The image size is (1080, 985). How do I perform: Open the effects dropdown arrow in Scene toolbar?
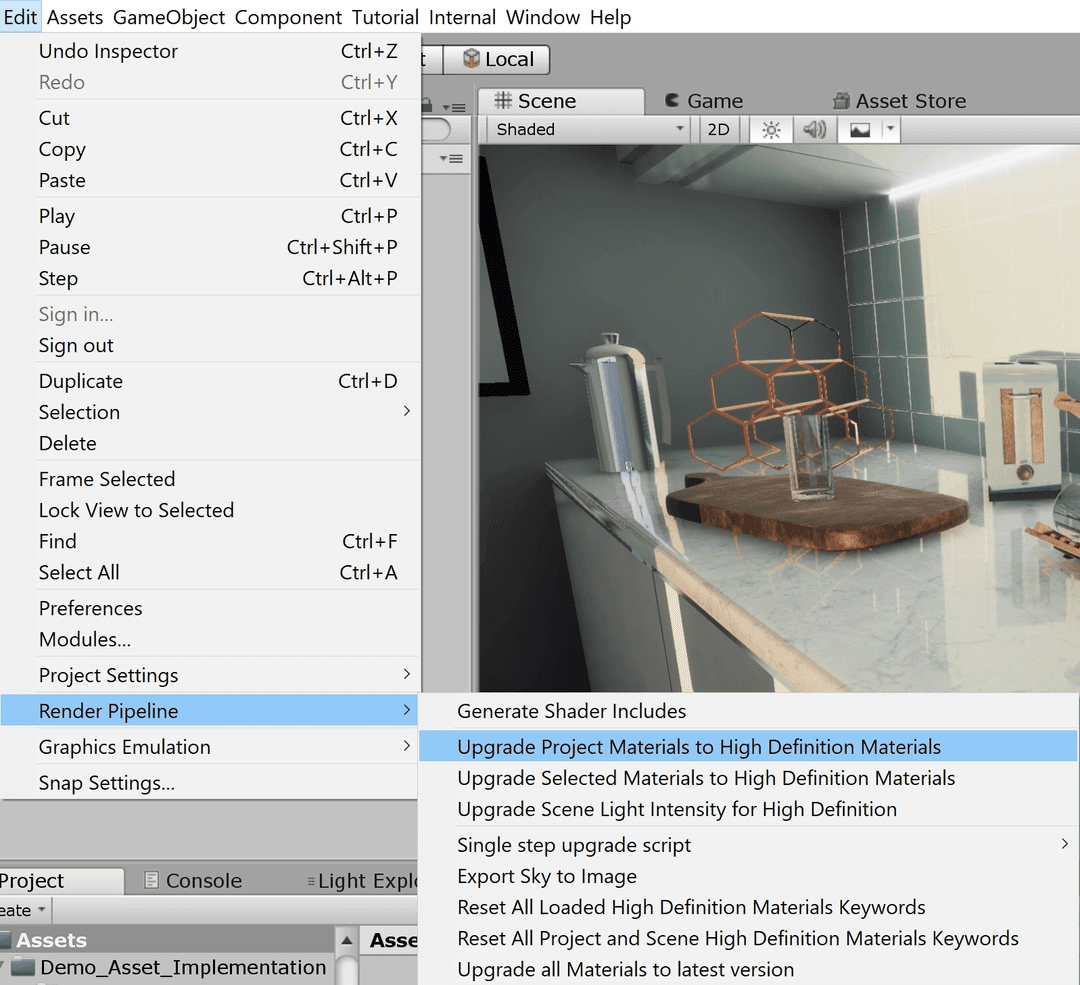tap(890, 129)
